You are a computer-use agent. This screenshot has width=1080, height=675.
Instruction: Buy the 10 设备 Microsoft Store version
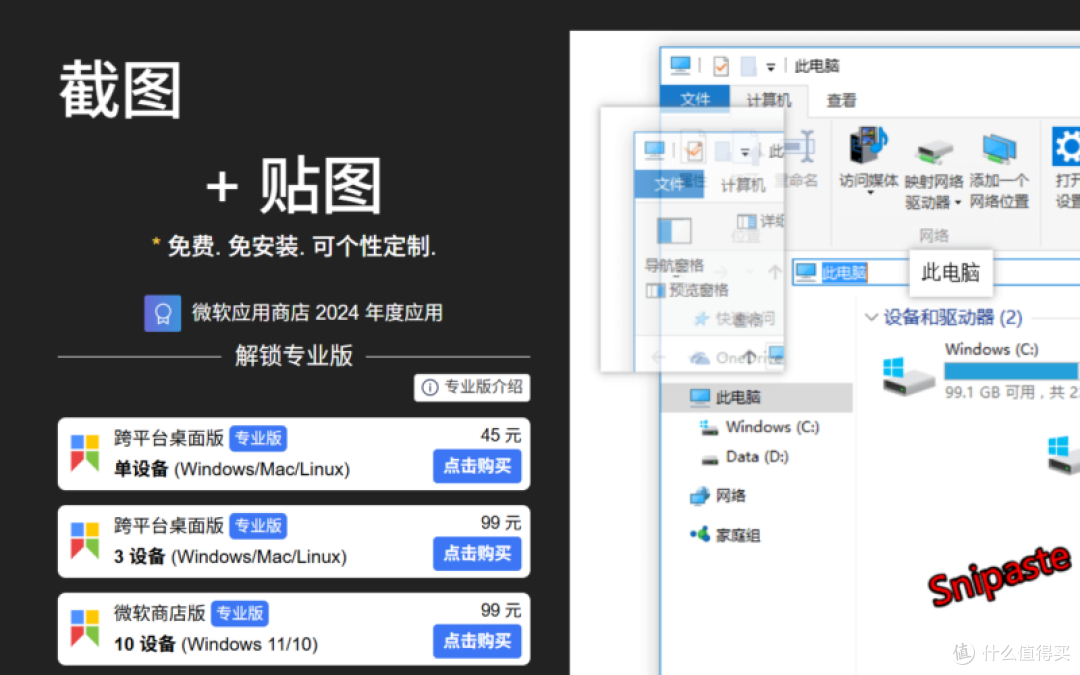pyautogui.click(x=477, y=641)
